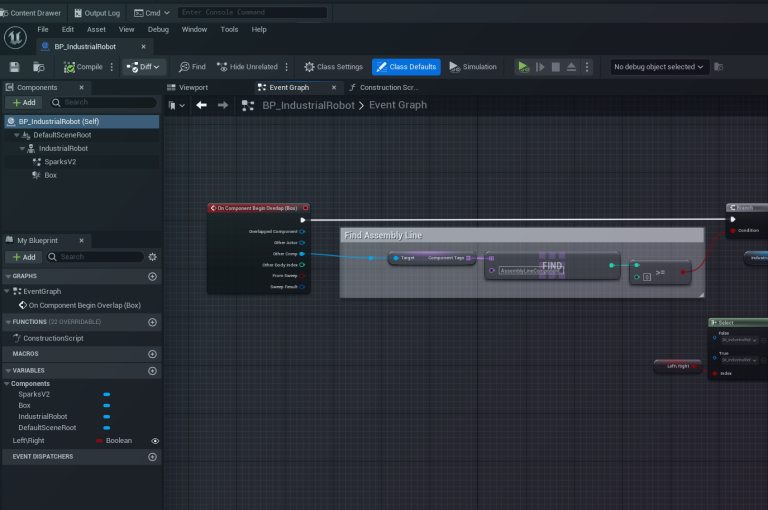Click Left\Right Boolean type color pill
Image resolution: width=768 pixels, height=510 pixels.
(99, 440)
